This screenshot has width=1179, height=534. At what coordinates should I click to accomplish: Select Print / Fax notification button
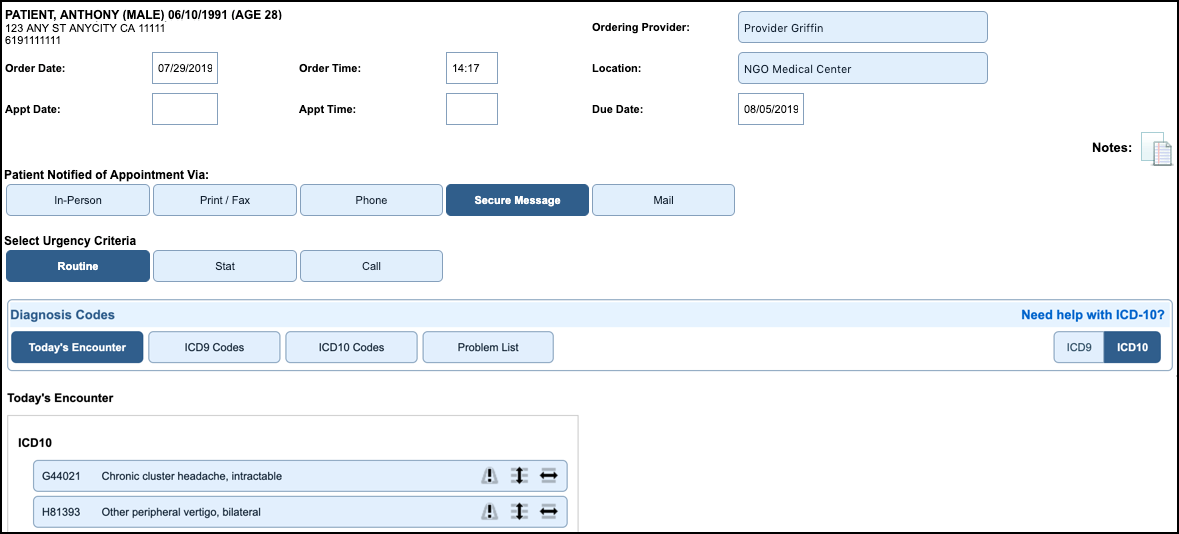(x=225, y=200)
